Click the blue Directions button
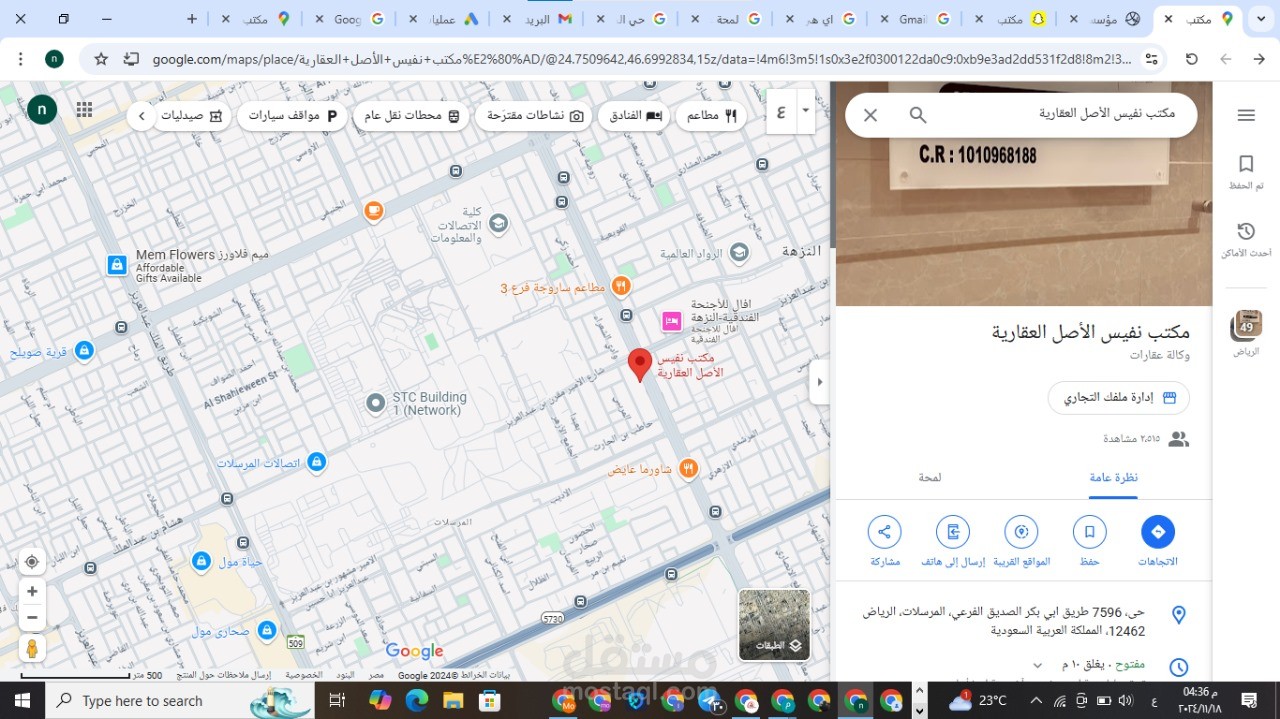Screen dimensions: 1280x719 point(1158,540)
